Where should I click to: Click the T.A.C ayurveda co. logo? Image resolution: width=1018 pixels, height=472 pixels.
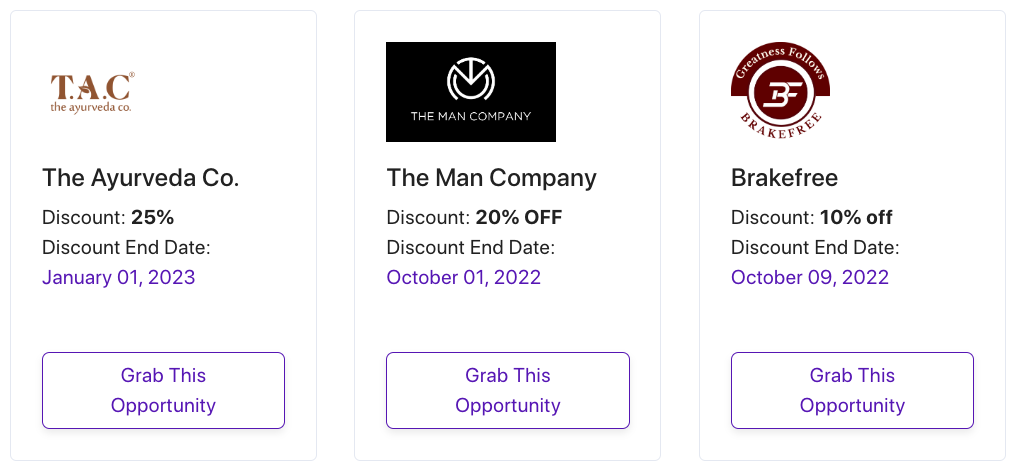(92, 92)
